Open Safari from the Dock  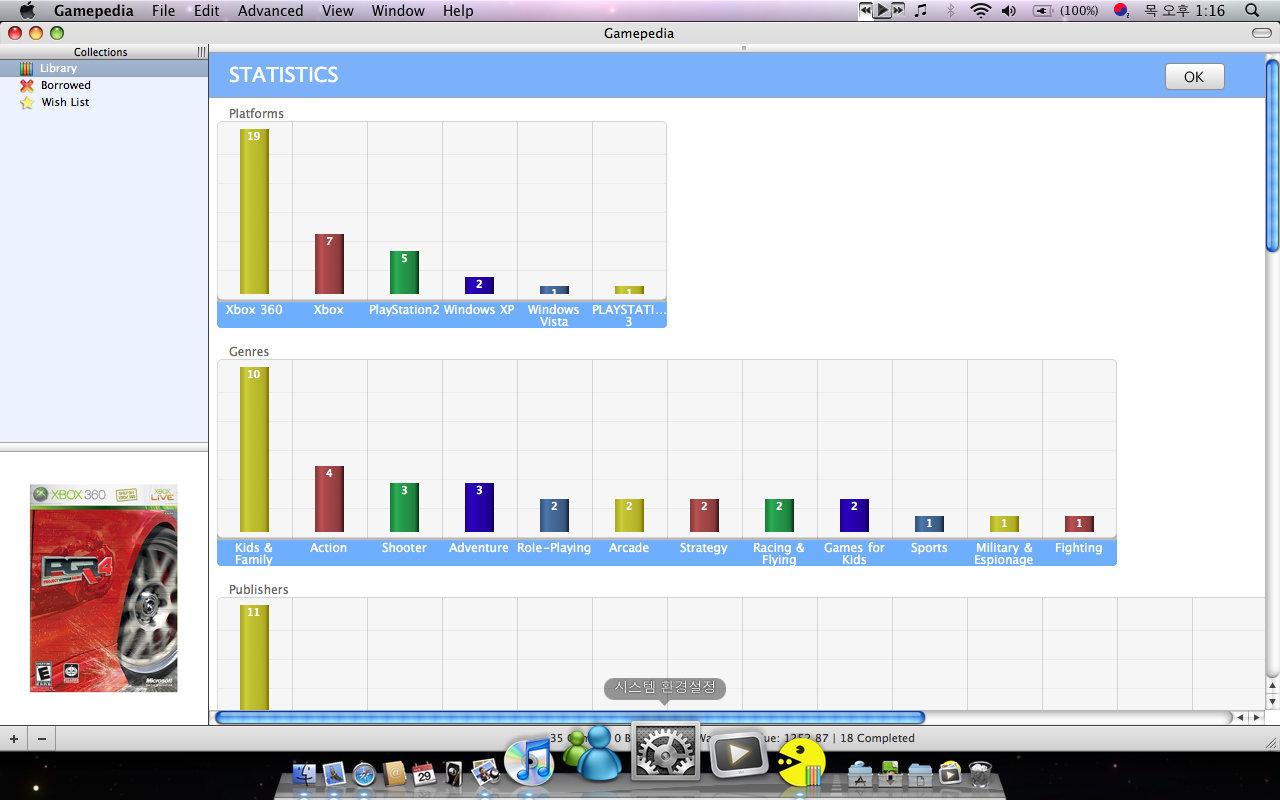[364, 773]
